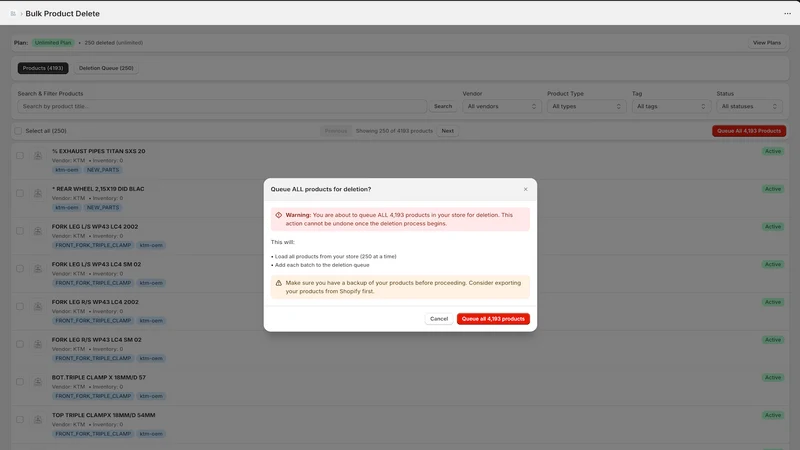
Task: Click the yellow caution triangle icon in dialog
Action: coord(279,283)
